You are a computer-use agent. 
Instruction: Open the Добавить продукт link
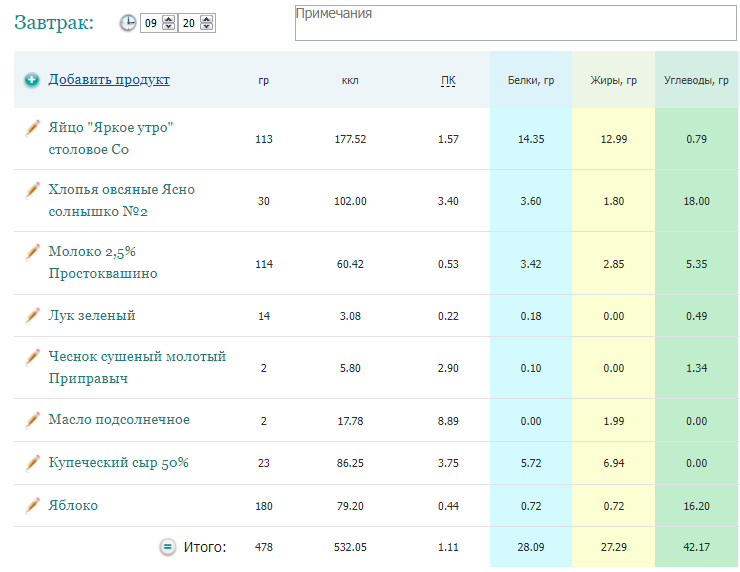(x=109, y=79)
